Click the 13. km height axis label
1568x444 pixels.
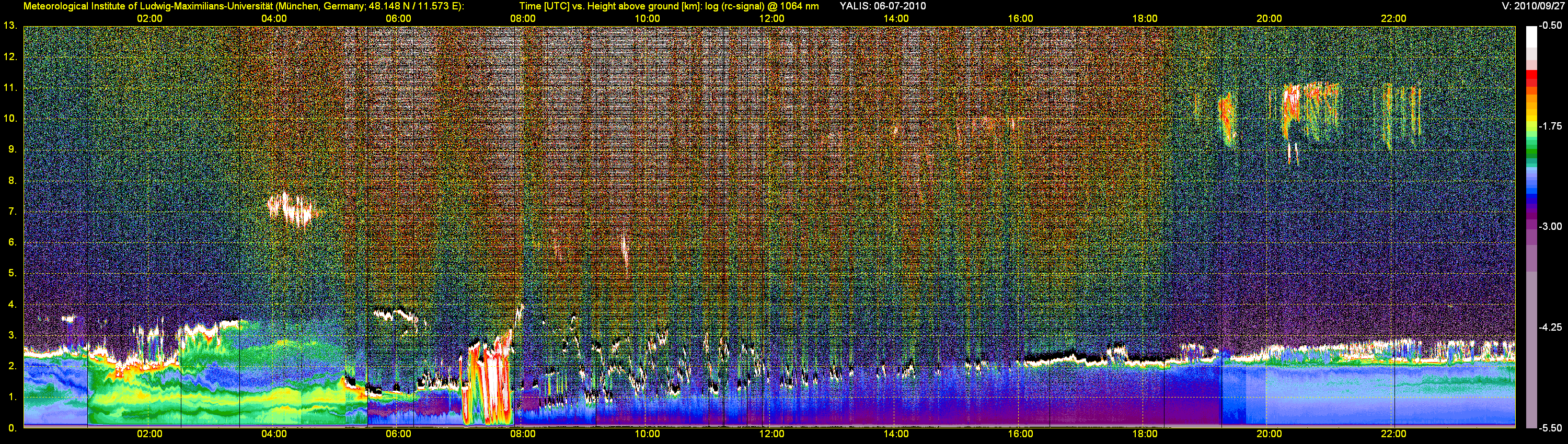[10, 26]
